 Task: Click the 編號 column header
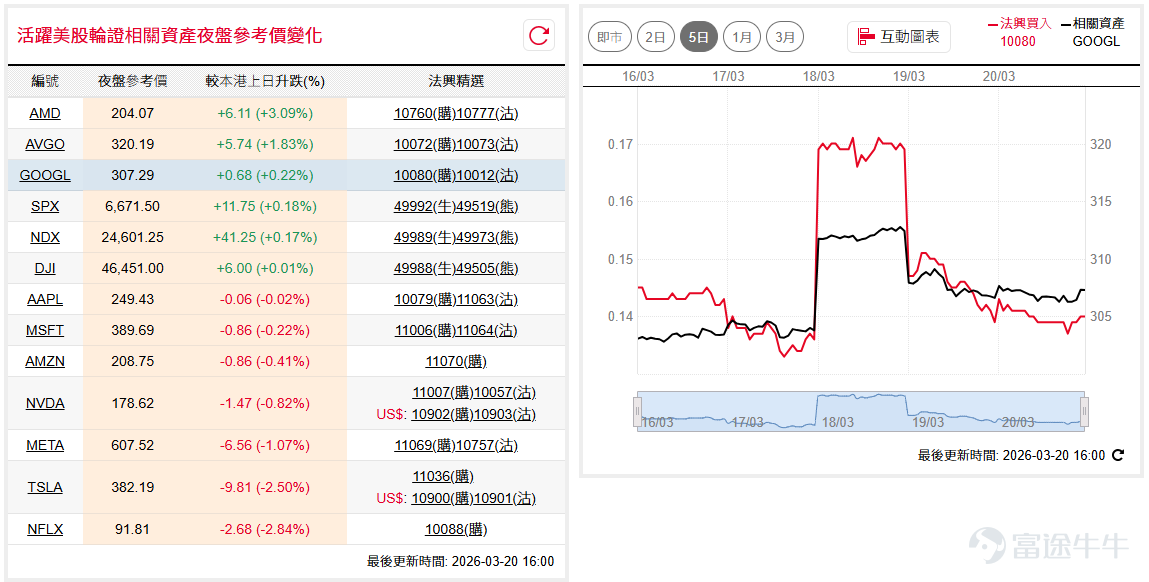(45, 81)
